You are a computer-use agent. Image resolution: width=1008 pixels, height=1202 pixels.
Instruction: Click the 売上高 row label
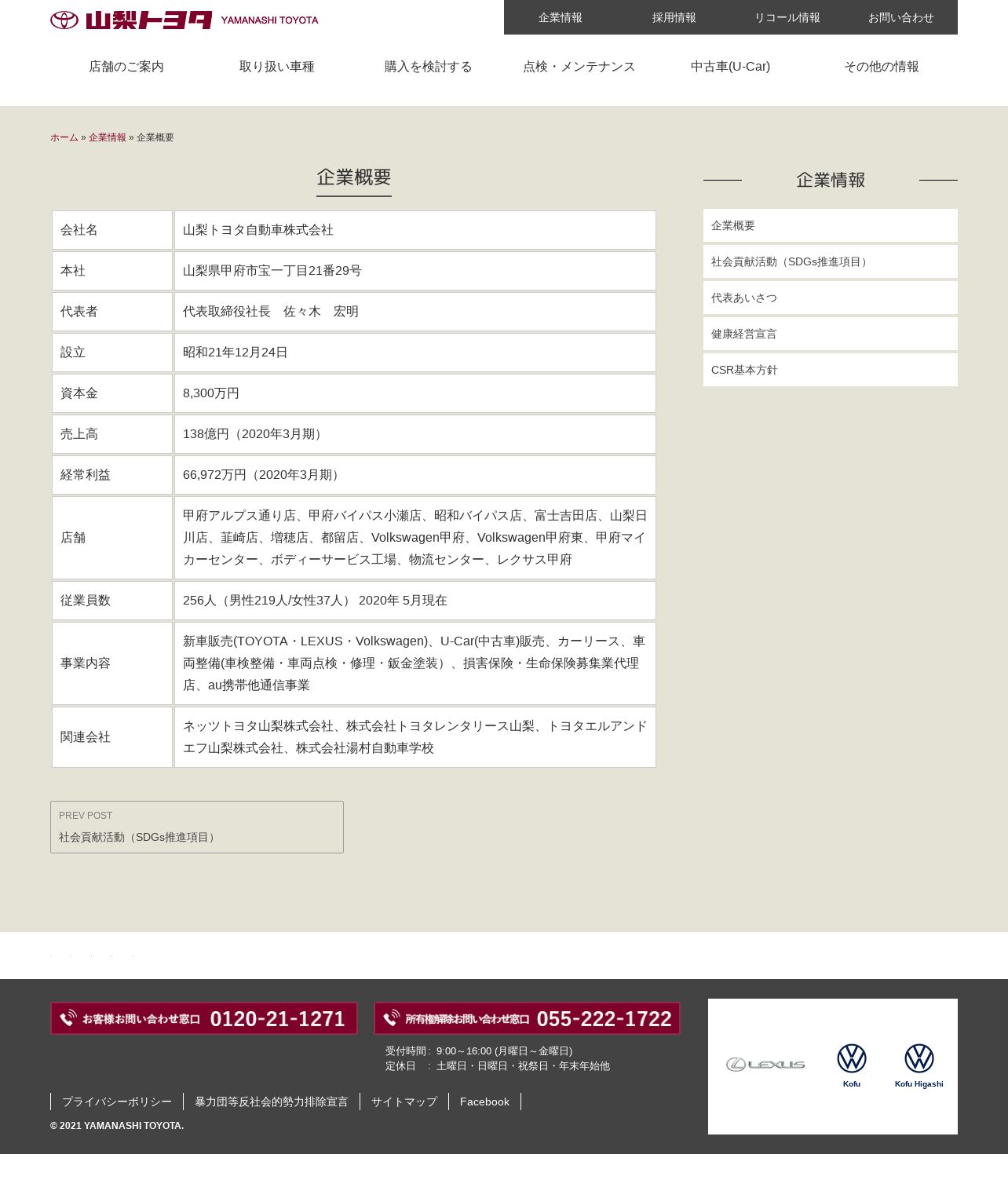[112, 434]
